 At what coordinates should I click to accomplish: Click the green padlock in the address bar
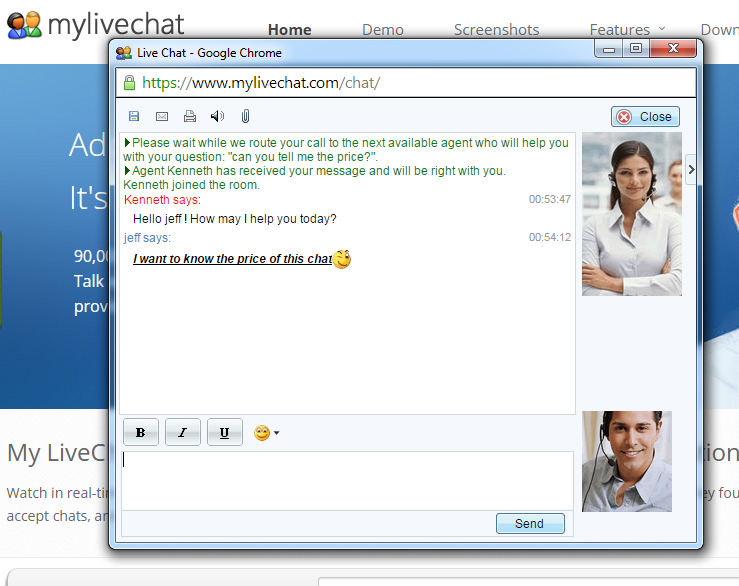point(128,83)
